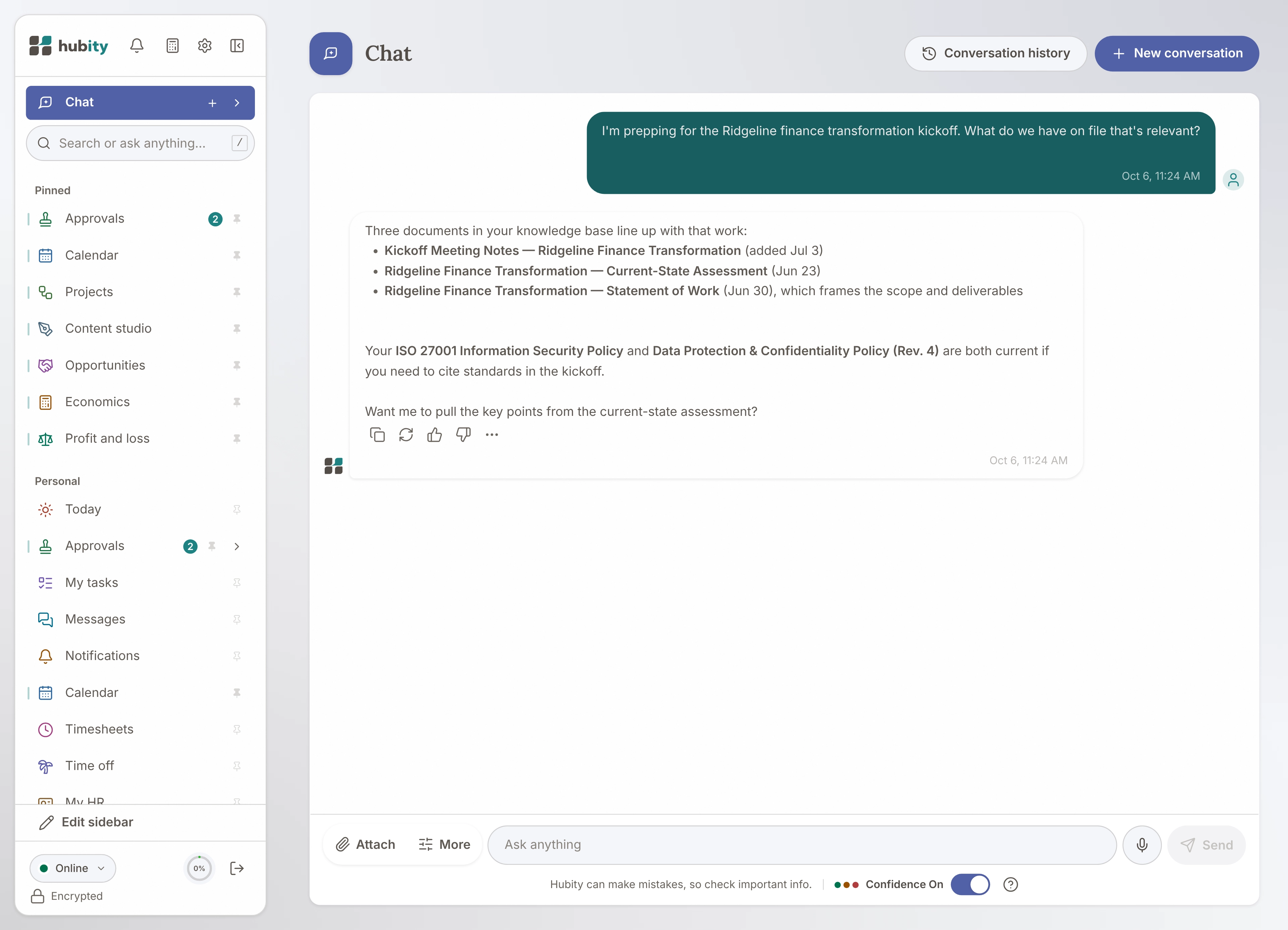
Task: Click the Chat page header icon
Action: pos(331,53)
